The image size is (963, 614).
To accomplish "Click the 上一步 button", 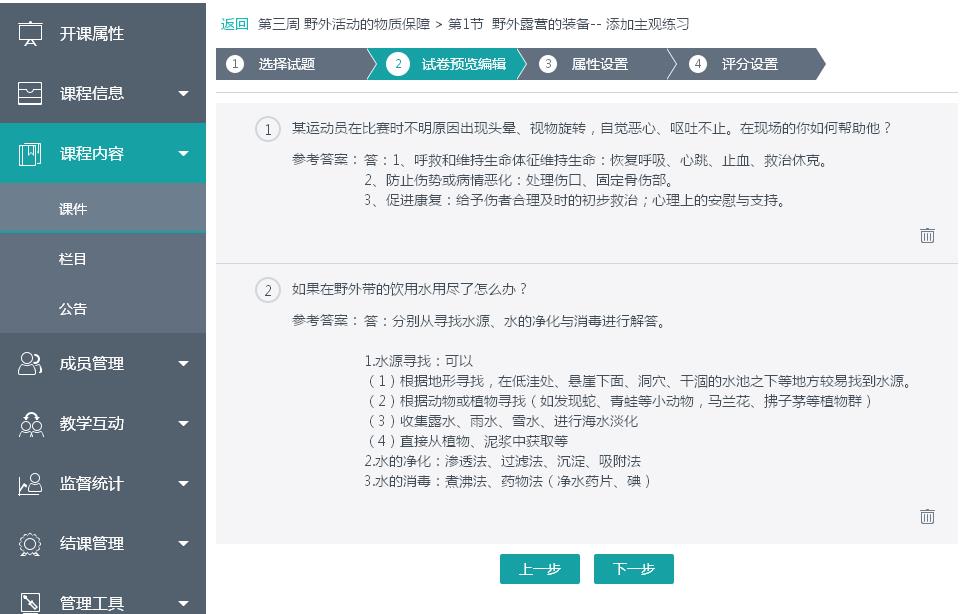I will [539, 569].
